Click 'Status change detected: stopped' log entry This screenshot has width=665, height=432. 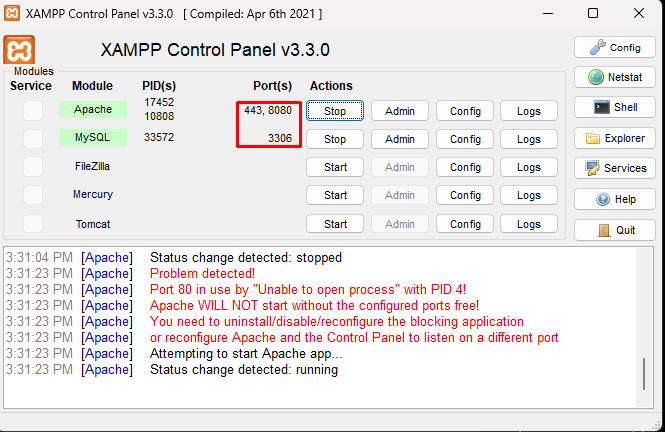(x=246, y=258)
